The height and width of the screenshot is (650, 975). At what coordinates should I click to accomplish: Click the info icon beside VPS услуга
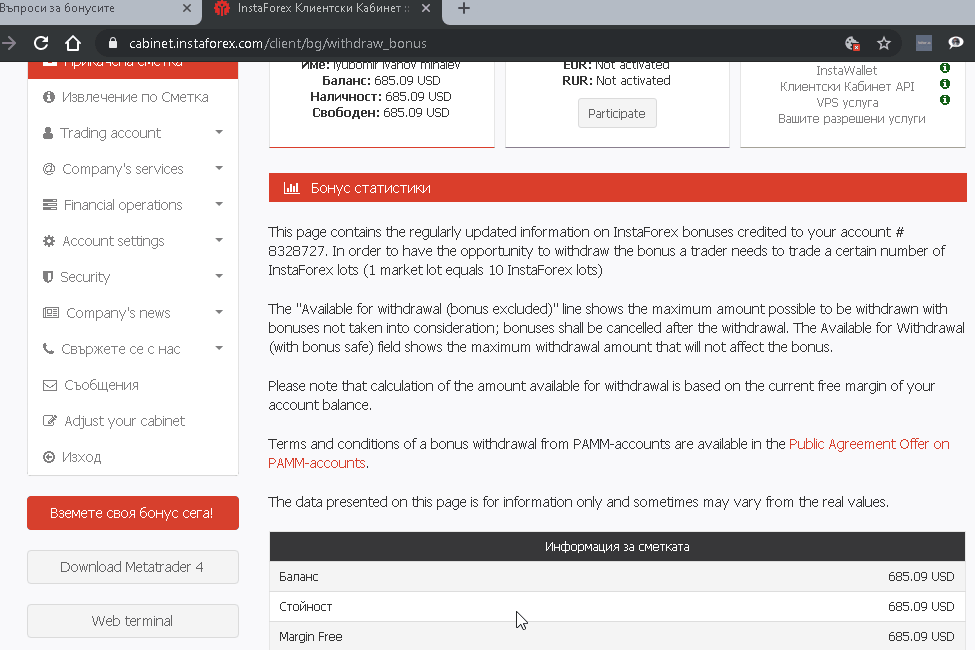pyautogui.click(x=945, y=100)
